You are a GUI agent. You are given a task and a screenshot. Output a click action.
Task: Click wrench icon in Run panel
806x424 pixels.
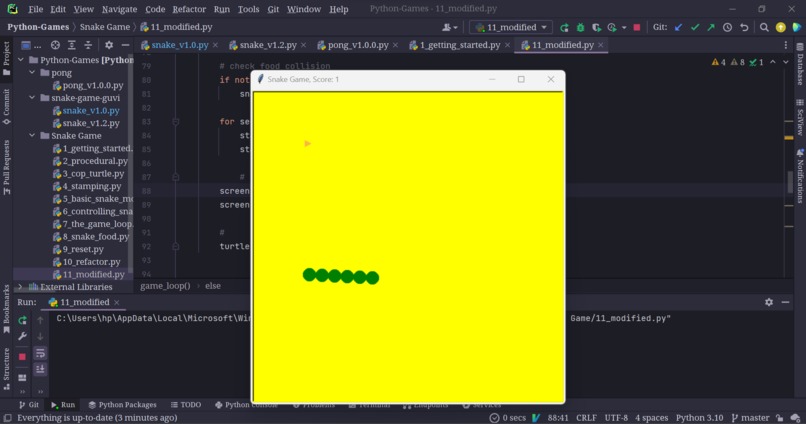pos(22,336)
